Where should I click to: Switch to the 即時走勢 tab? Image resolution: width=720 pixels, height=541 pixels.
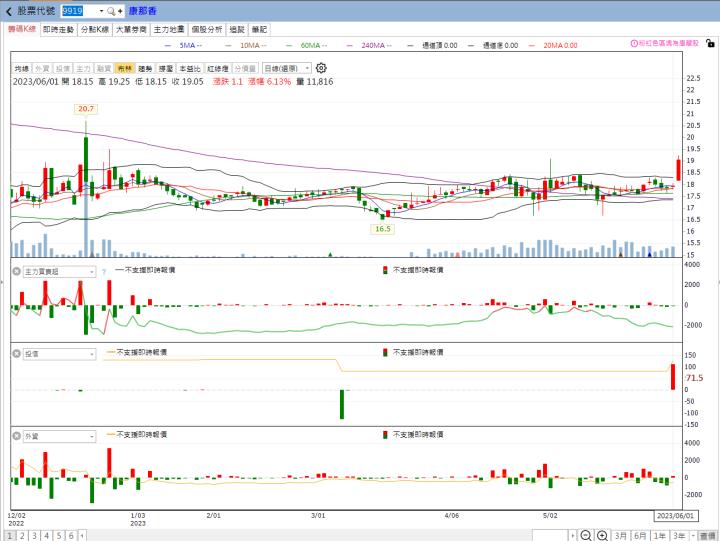(x=58, y=29)
